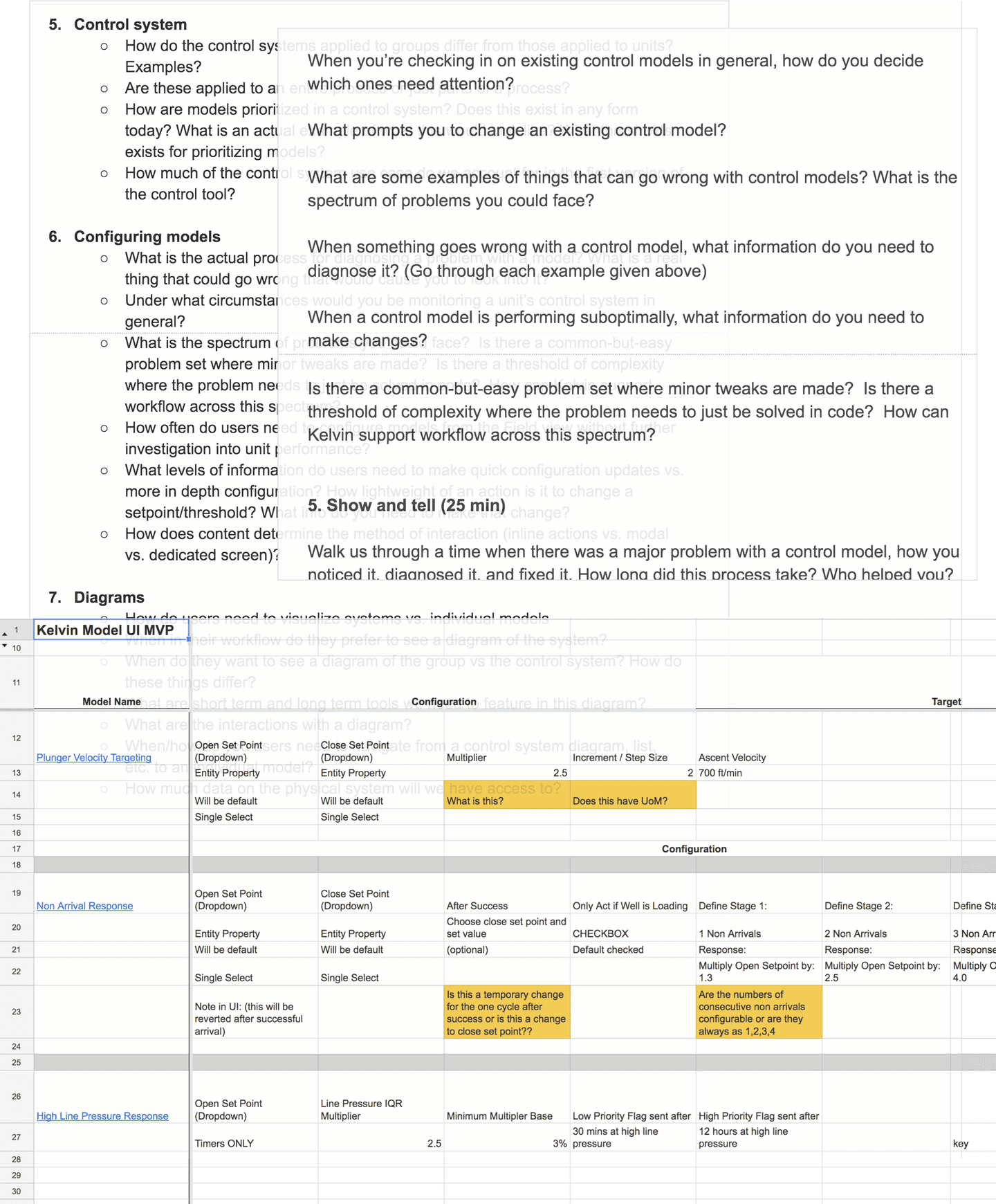Click 'Multiply Open Setpoint by: 1.3' cell
Image resolution: width=996 pixels, height=1204 pixels.
[x=759, y=972]
